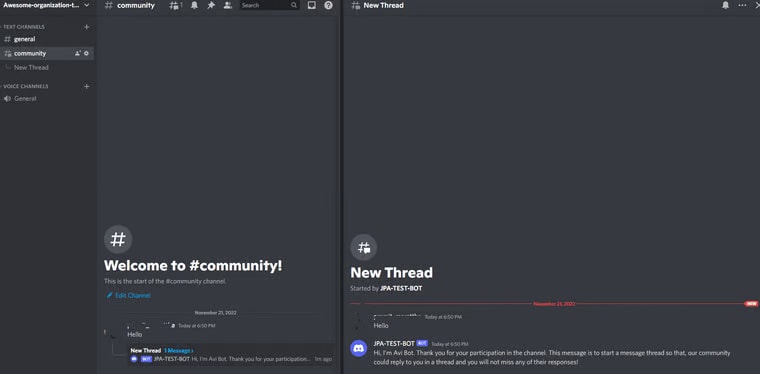
Task: Open the inbox icon in channel header
Action: coord(312,5)
